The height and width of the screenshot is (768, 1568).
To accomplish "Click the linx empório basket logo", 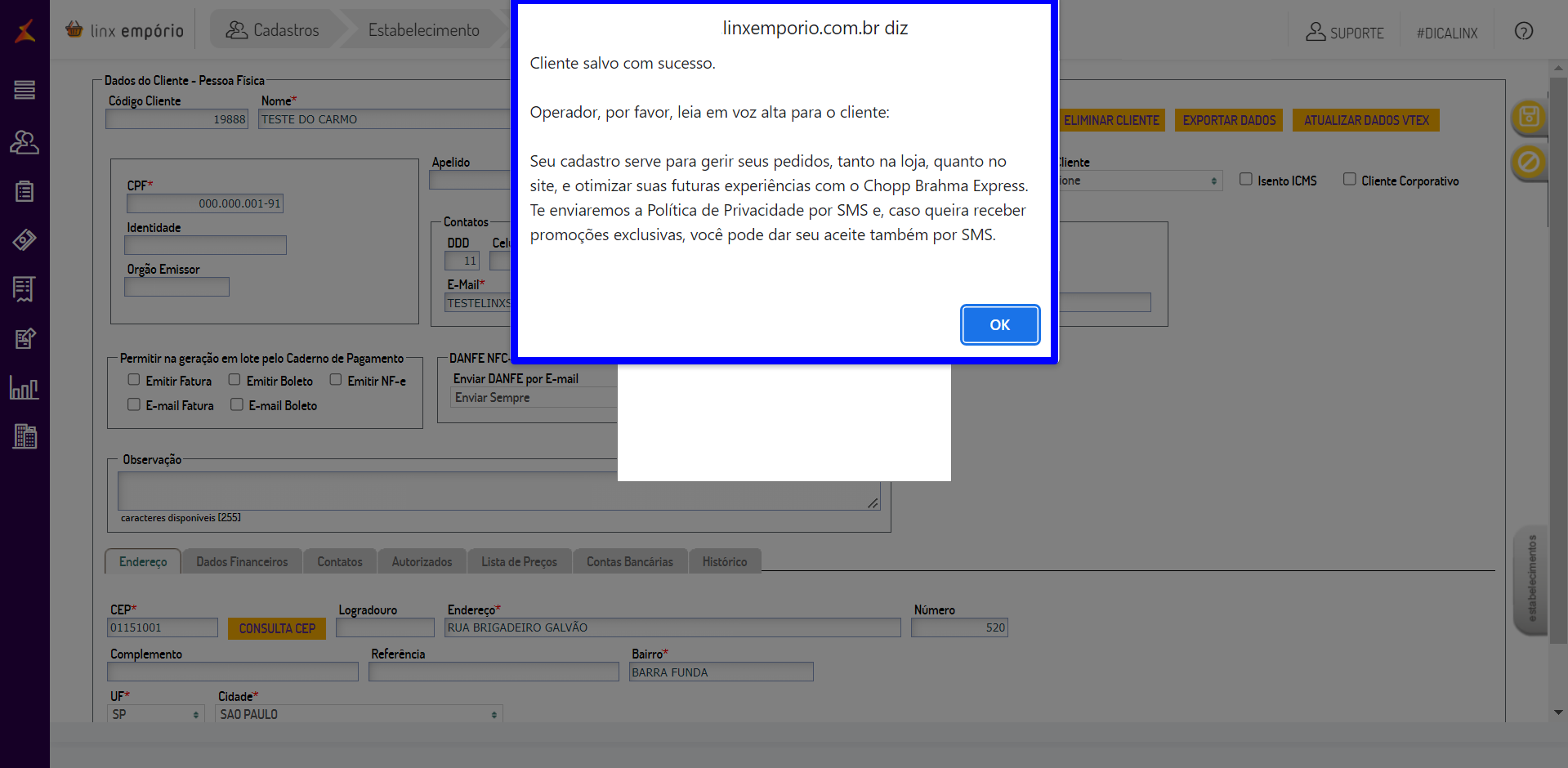I will 124,30.
